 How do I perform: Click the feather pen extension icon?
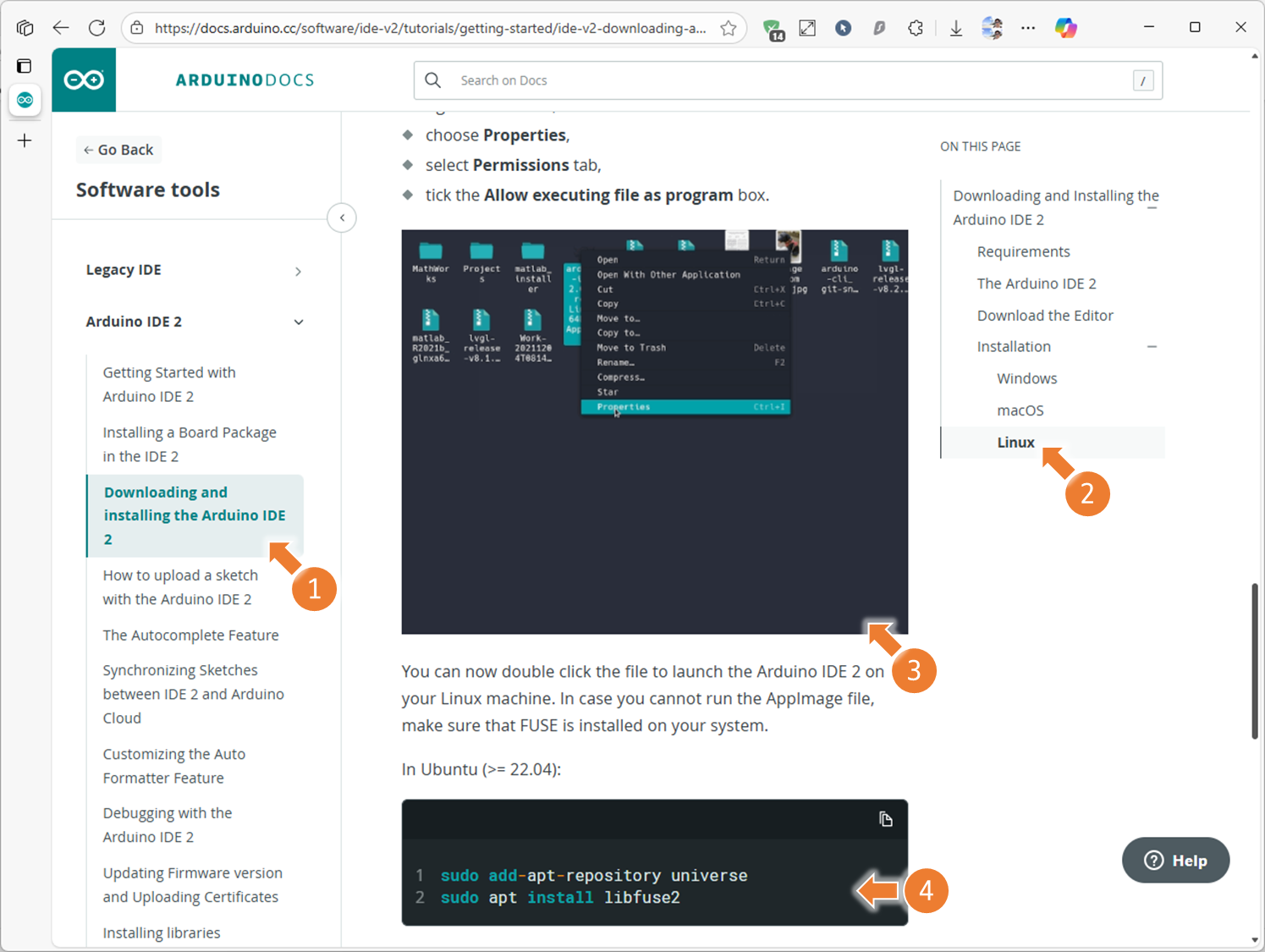click(879, 28)
